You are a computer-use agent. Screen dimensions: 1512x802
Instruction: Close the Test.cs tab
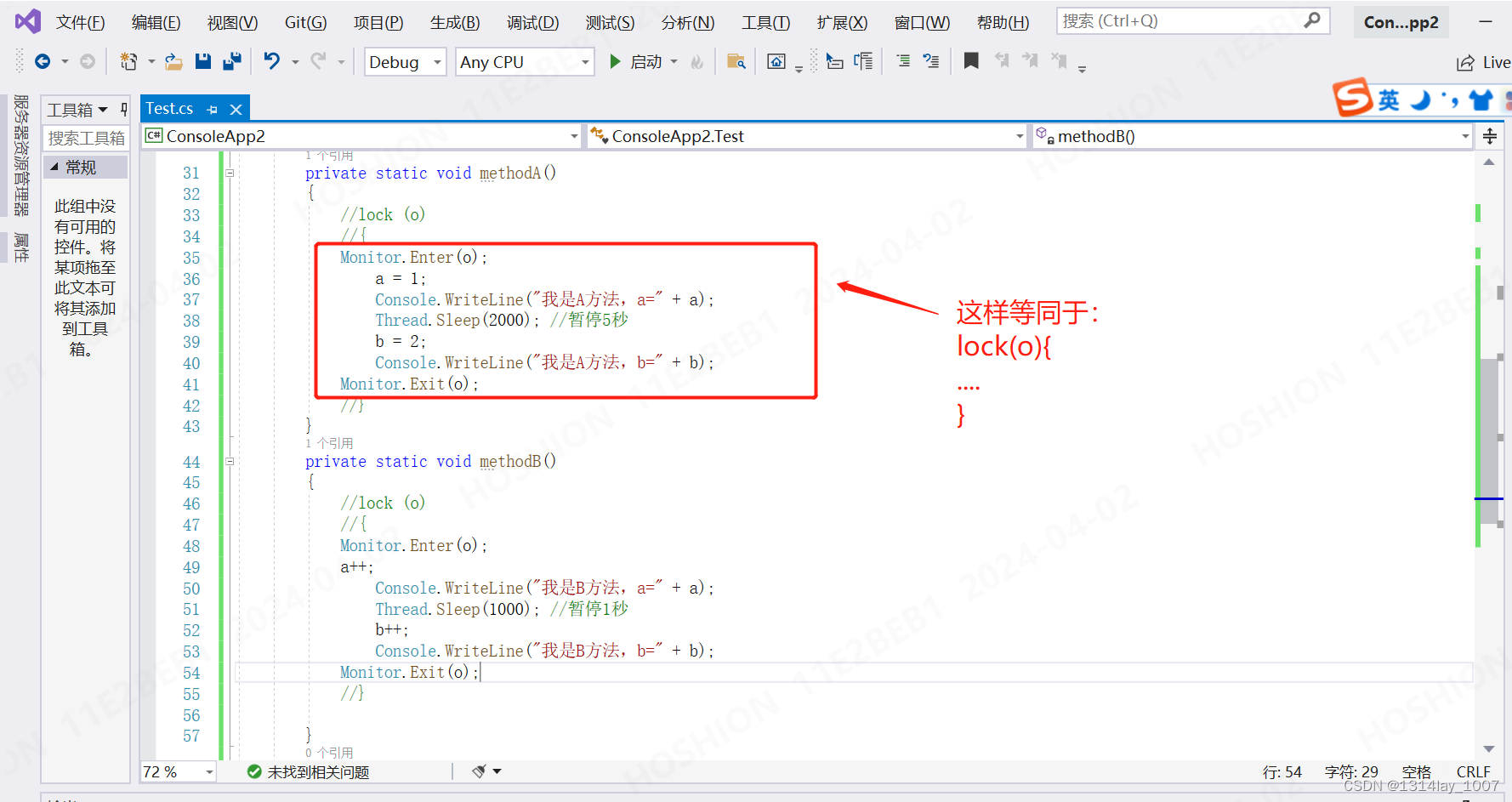coord(236,110)
